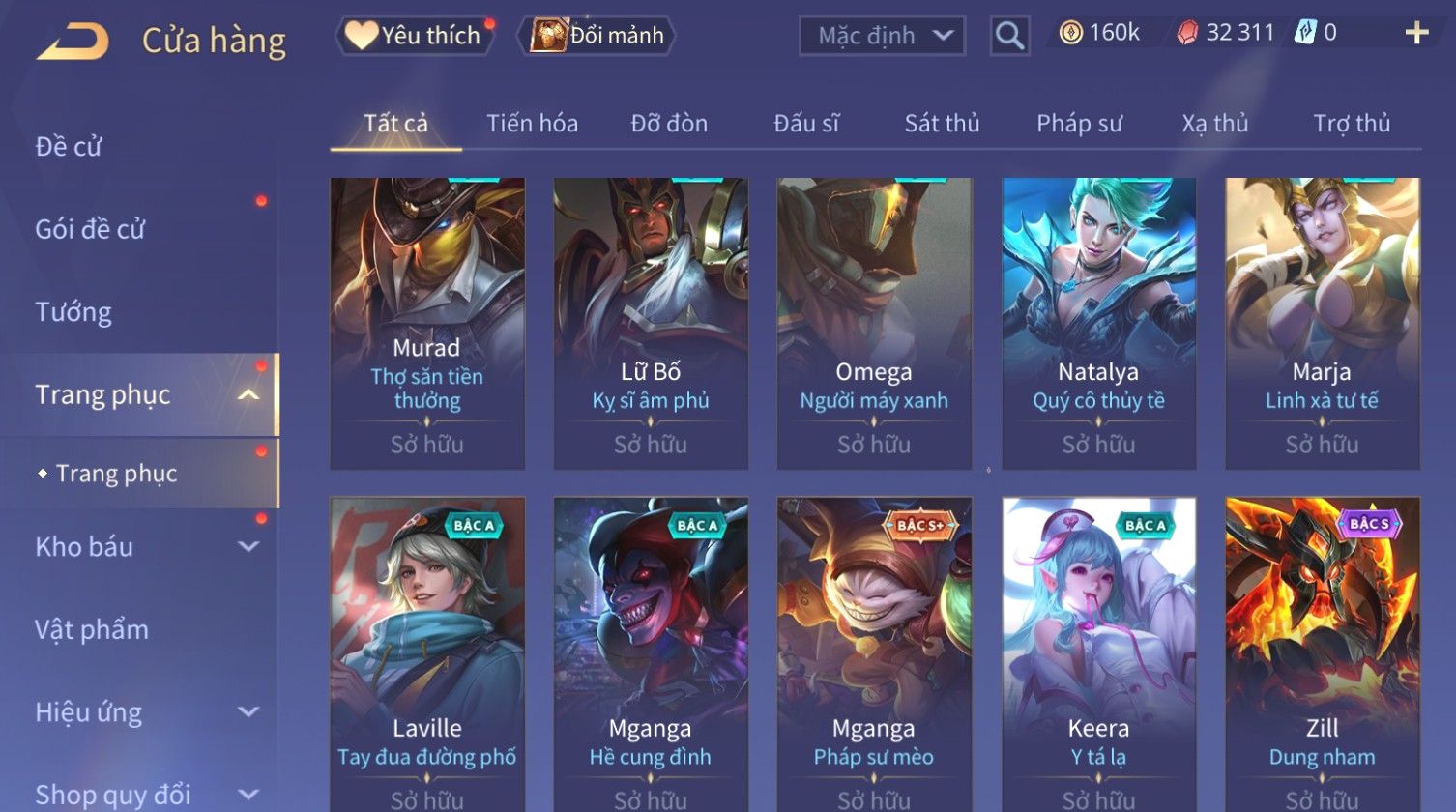The image size is (1456, 812).
Task: Tap the red ruby gem icon
Action: pos(1187,33)
